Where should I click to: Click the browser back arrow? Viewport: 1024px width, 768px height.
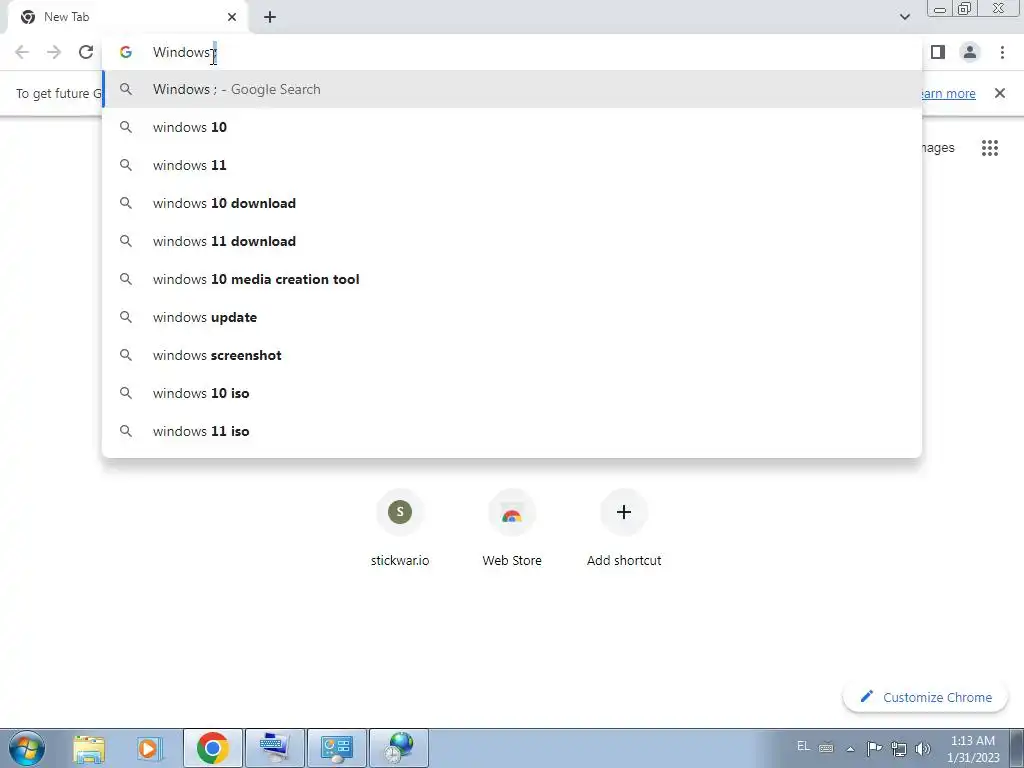pos(22,52)
